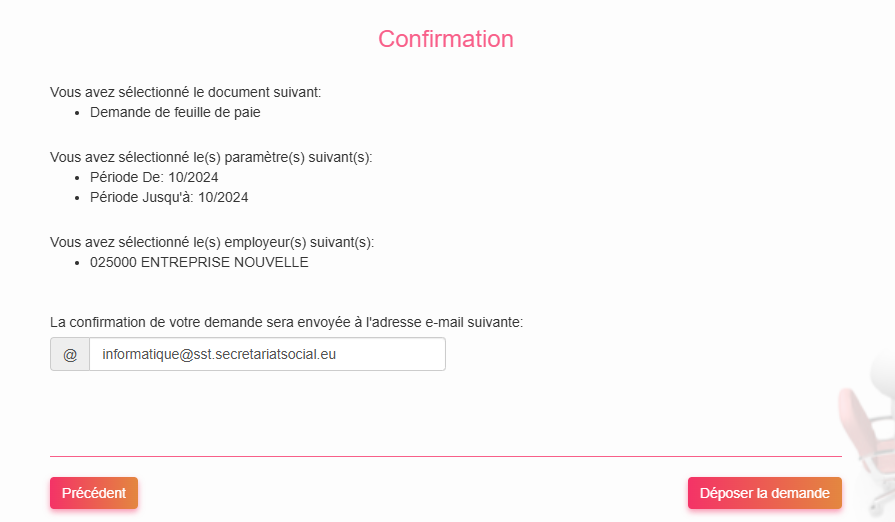Click 'Vous avez sélectionné le document suivant' text
895x522 pixels.
click(x=185, y=92)
